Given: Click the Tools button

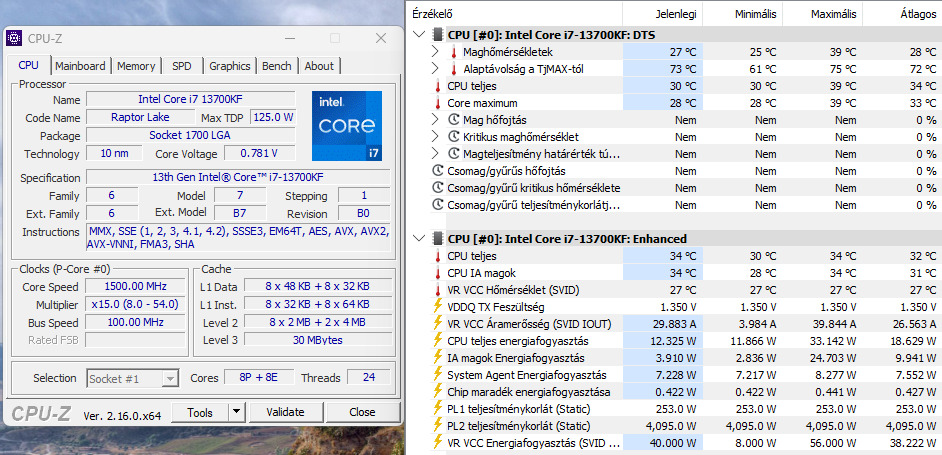Looking at the screenshot, I should click(200, 412).
